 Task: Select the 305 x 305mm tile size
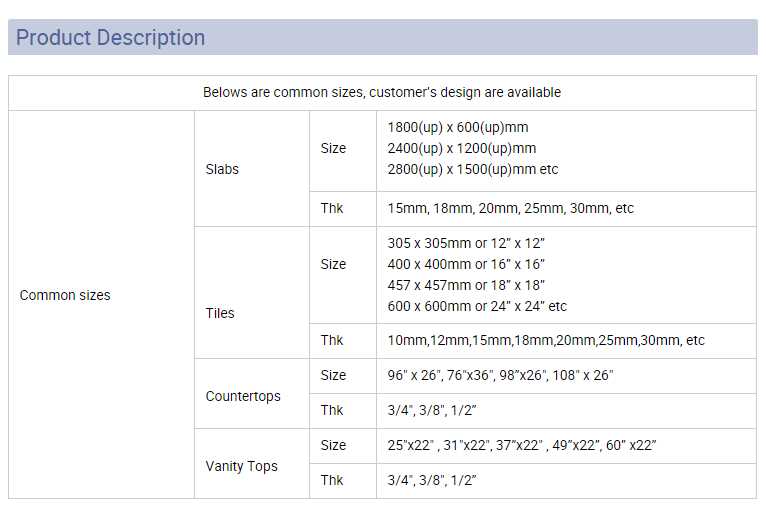[465, 243]
